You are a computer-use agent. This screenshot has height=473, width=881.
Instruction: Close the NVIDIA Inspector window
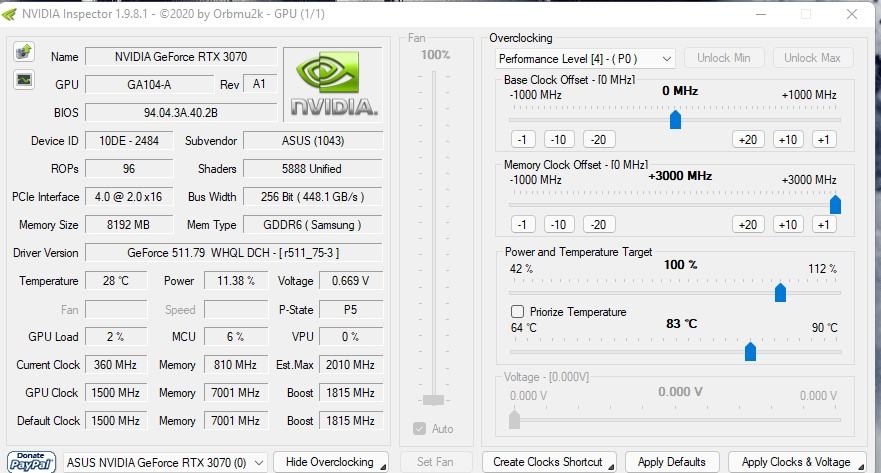[852, 14]
